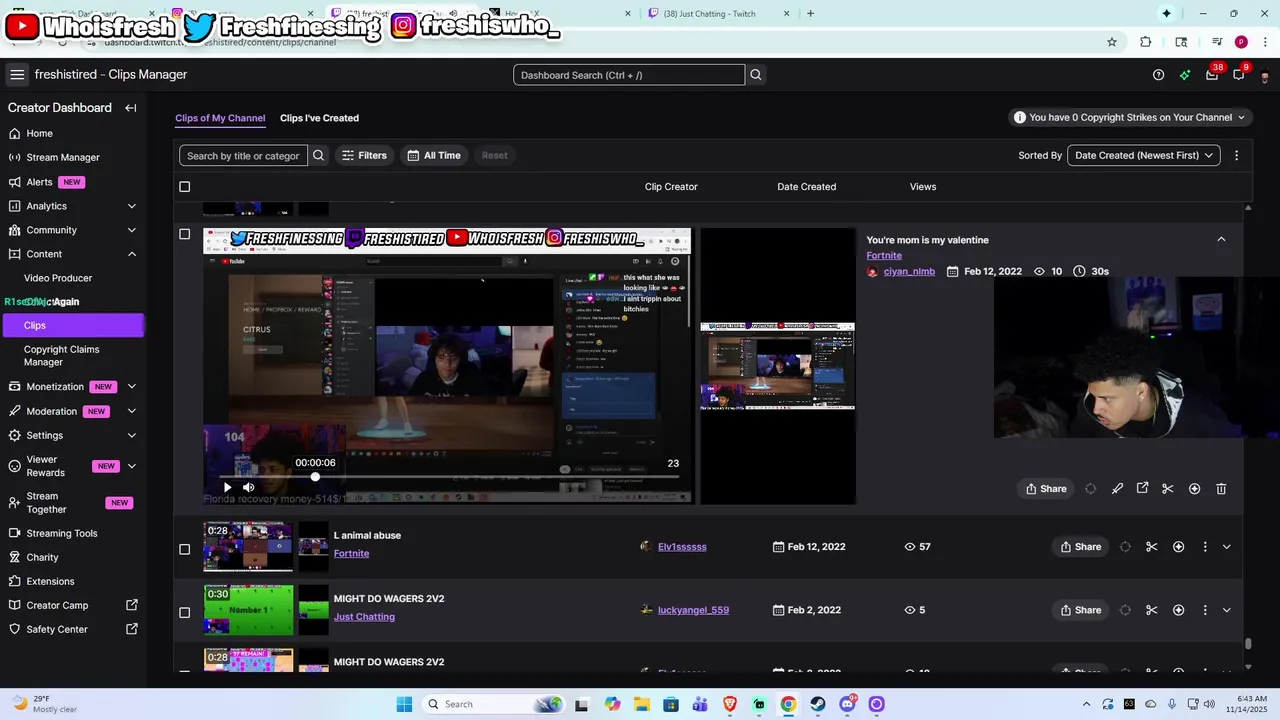This screenshot has width=1280, height=720.
Task: Click scissors icon on expanded clip
Action: tap(1168, 489)
